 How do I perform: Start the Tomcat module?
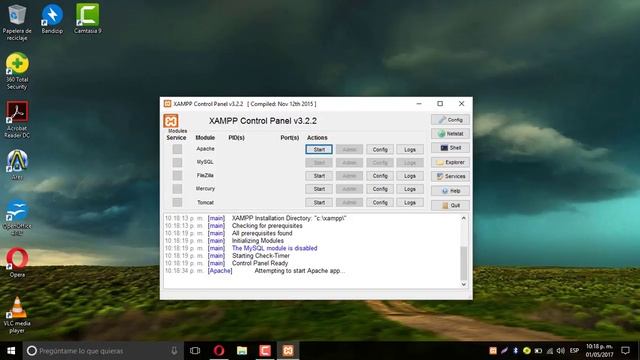pos(319,202)
